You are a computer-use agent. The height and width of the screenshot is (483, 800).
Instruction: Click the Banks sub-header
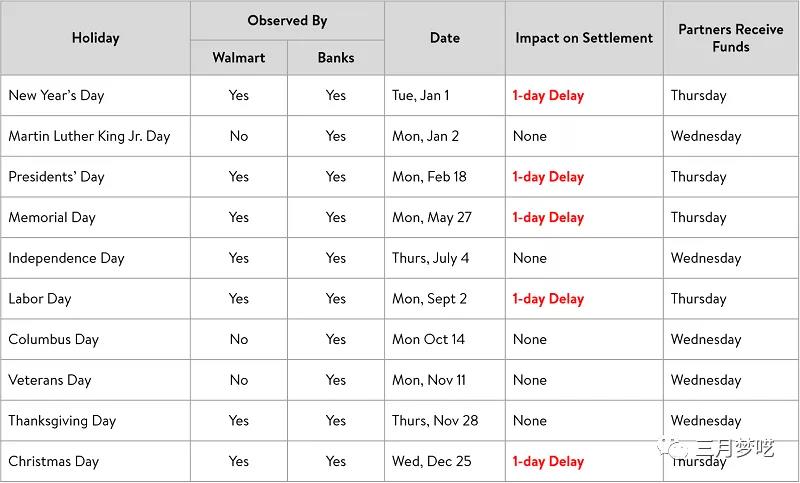pos(336,58)
